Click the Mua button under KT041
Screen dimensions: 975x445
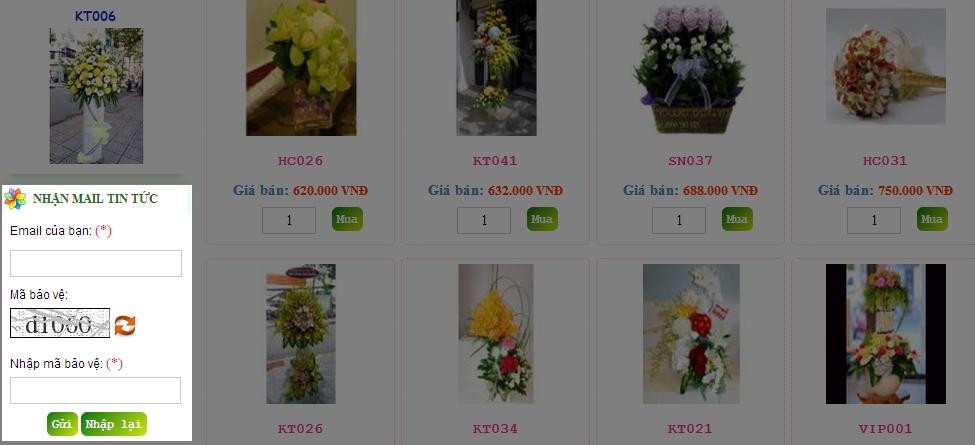(x=542, y=219)
